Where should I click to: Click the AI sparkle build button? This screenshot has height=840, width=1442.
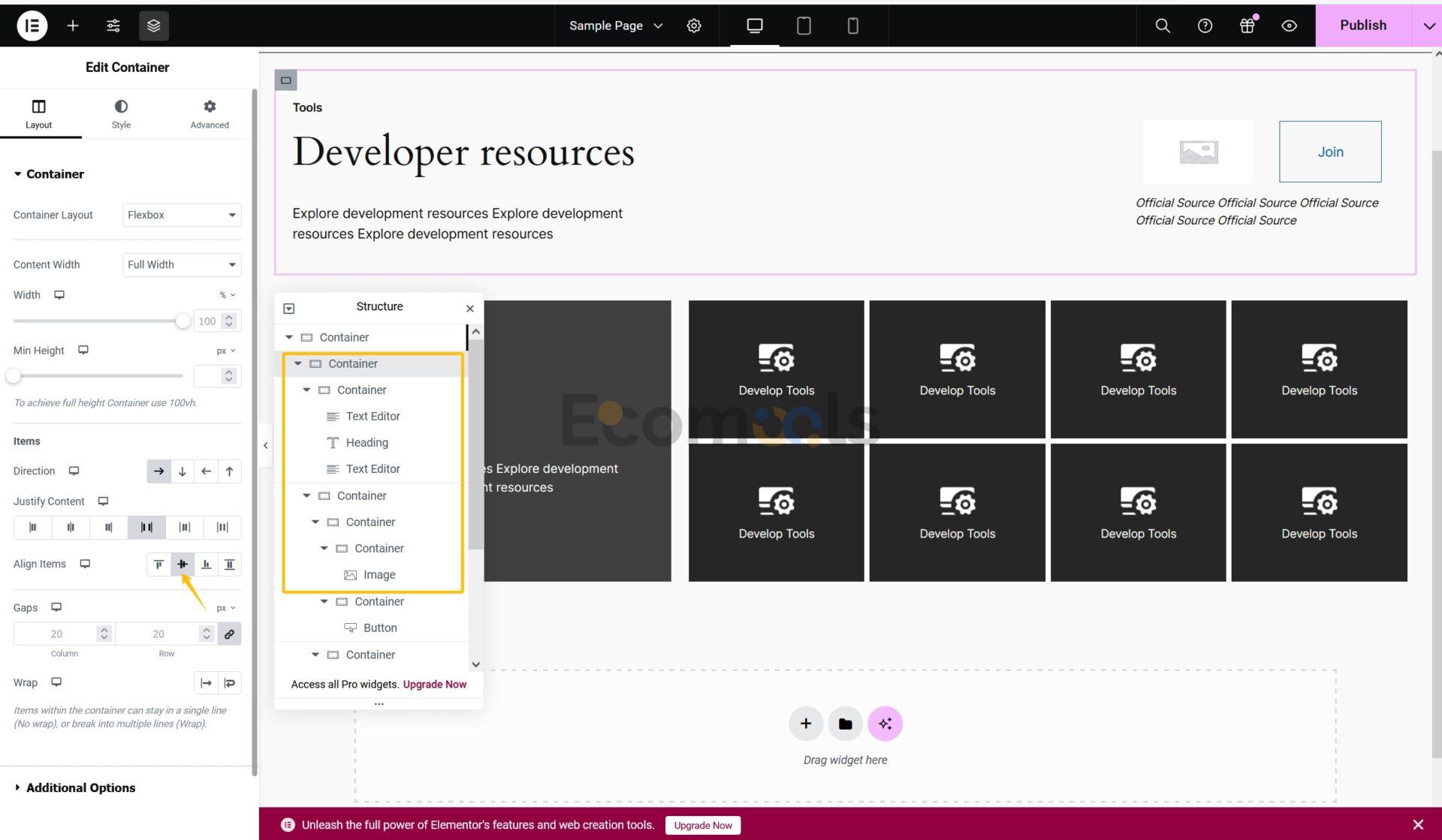(885, 724)
